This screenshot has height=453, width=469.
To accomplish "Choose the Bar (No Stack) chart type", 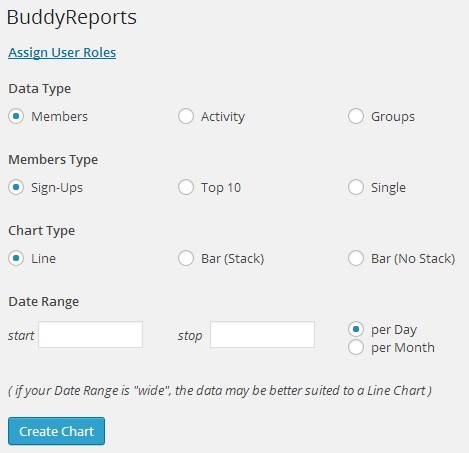I will [356, 258].
